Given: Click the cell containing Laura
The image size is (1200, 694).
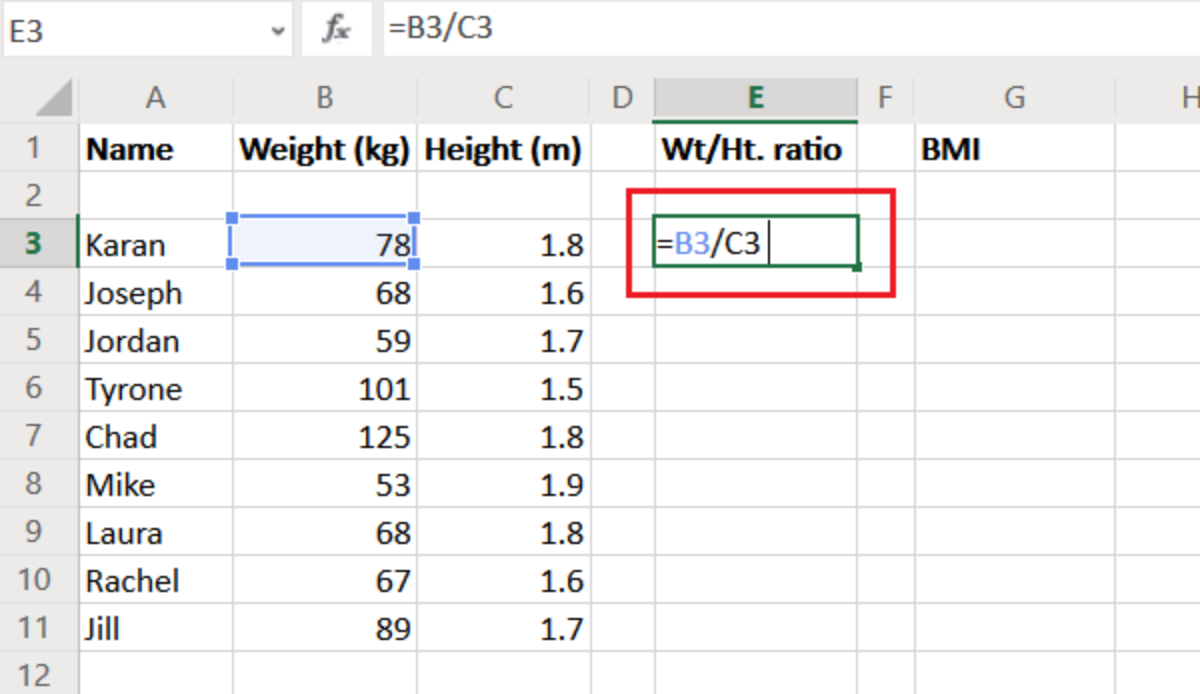Looking at the screenshot, I should click(156, 532).
